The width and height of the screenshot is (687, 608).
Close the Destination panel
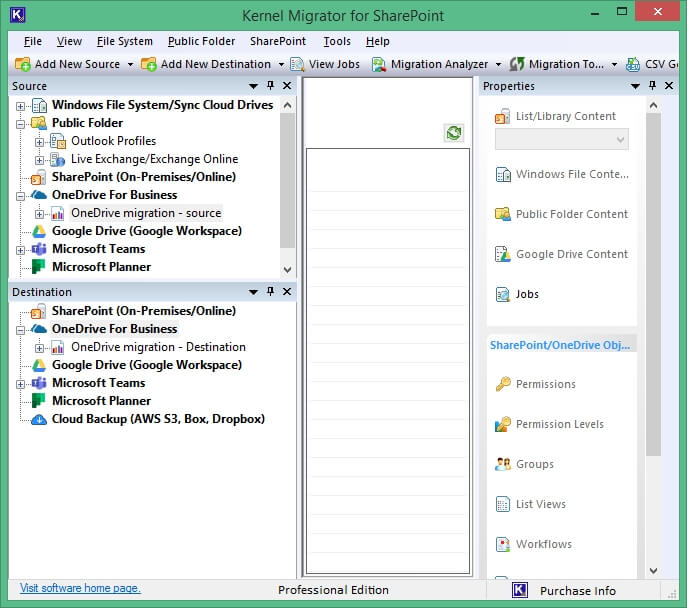pos(287,291)
